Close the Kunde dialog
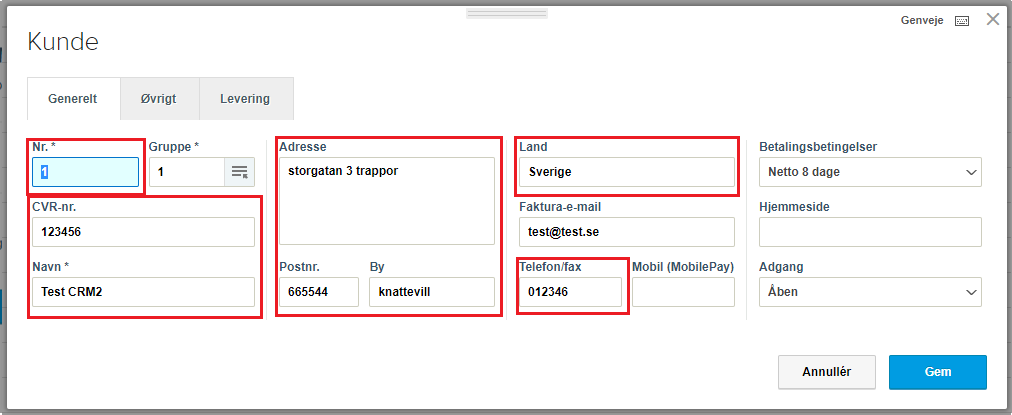Image resolution: width=1012 pixels, height=415 pixels. (x=993, y=19)
